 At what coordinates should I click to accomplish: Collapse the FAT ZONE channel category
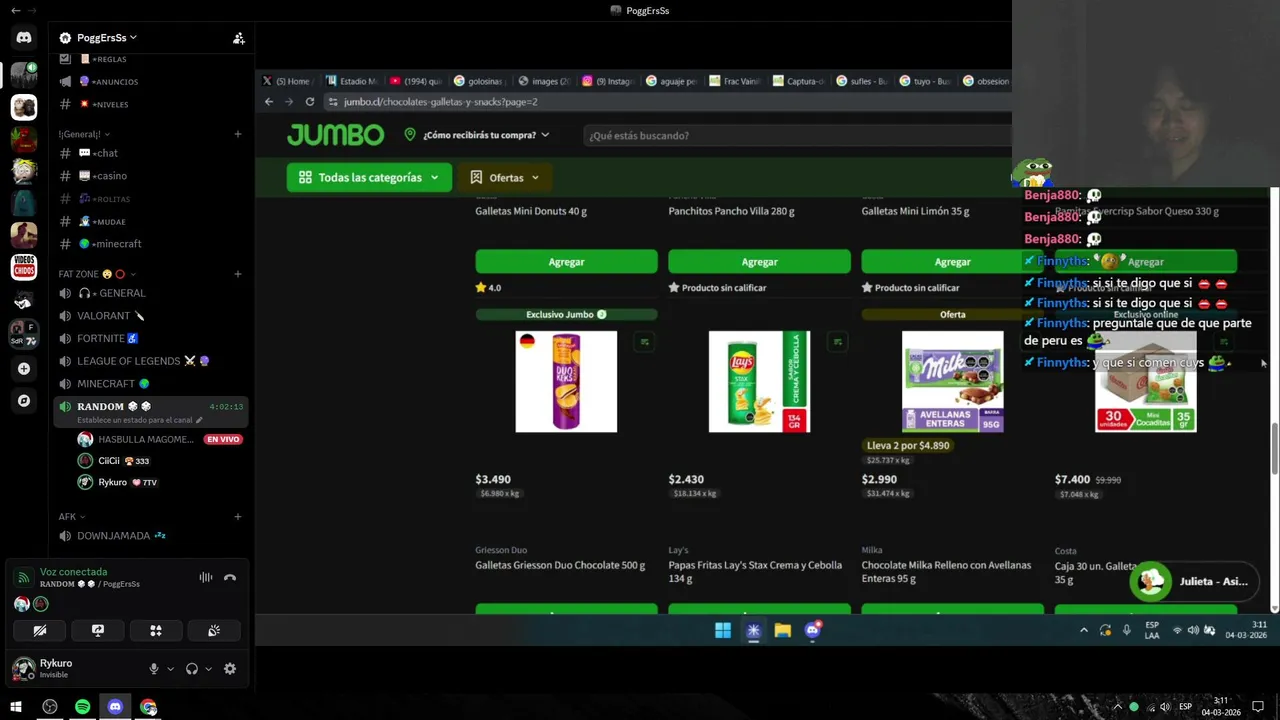pos(97,274)
